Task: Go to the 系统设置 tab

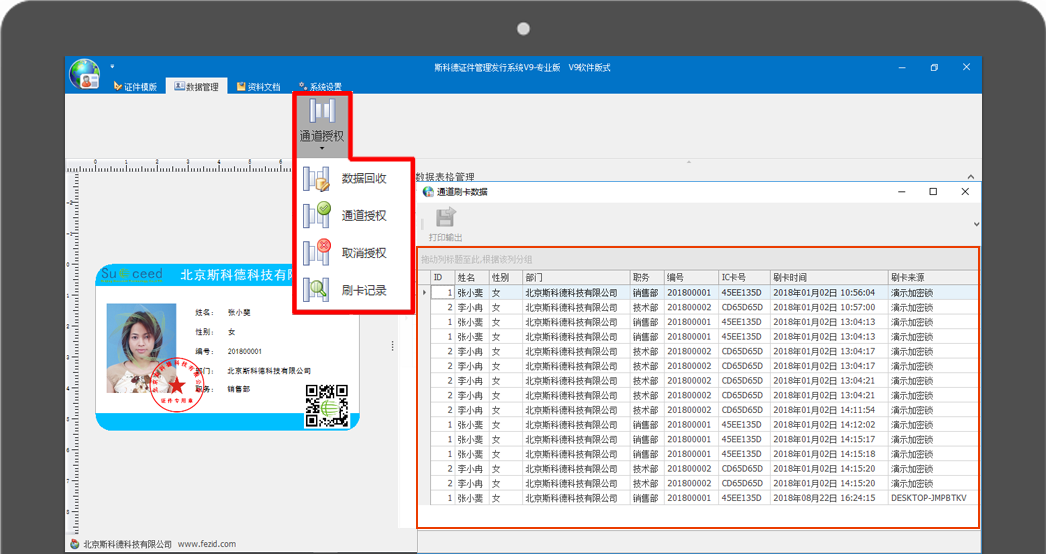Action: 320,87
